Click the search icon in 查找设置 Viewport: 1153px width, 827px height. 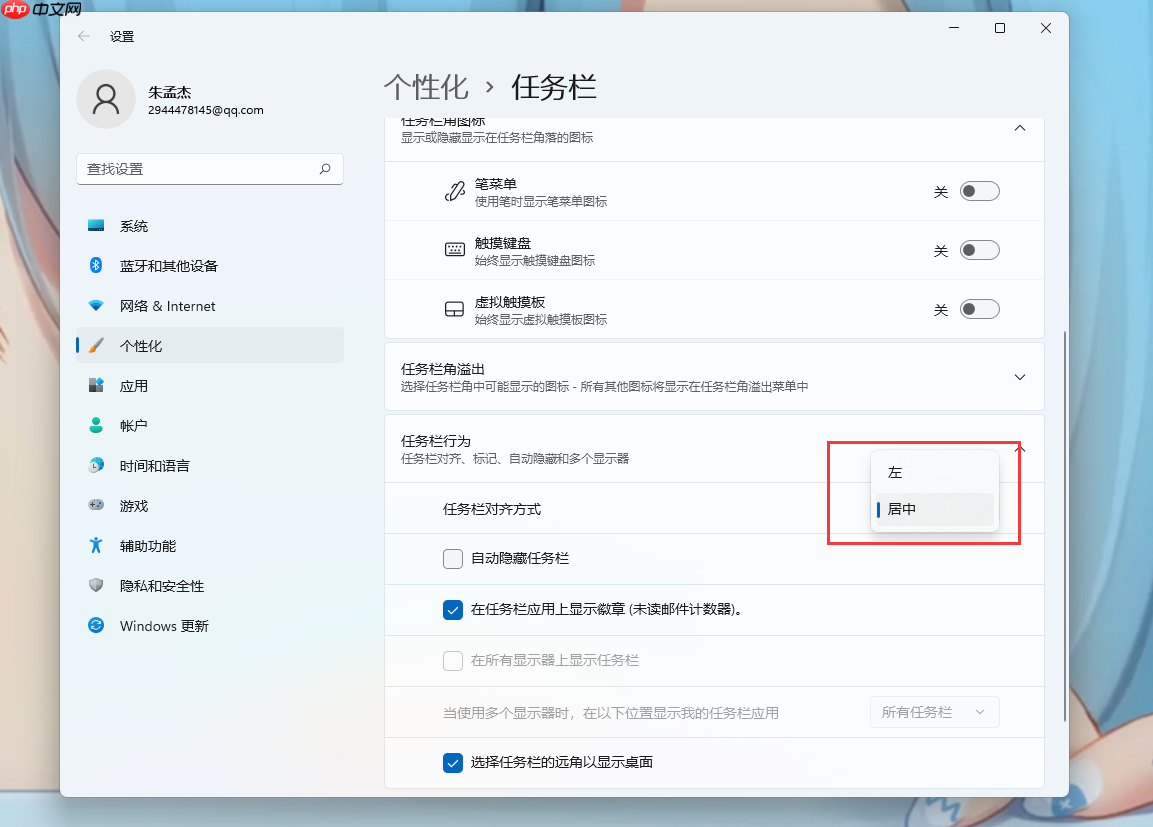pos(325,169)
